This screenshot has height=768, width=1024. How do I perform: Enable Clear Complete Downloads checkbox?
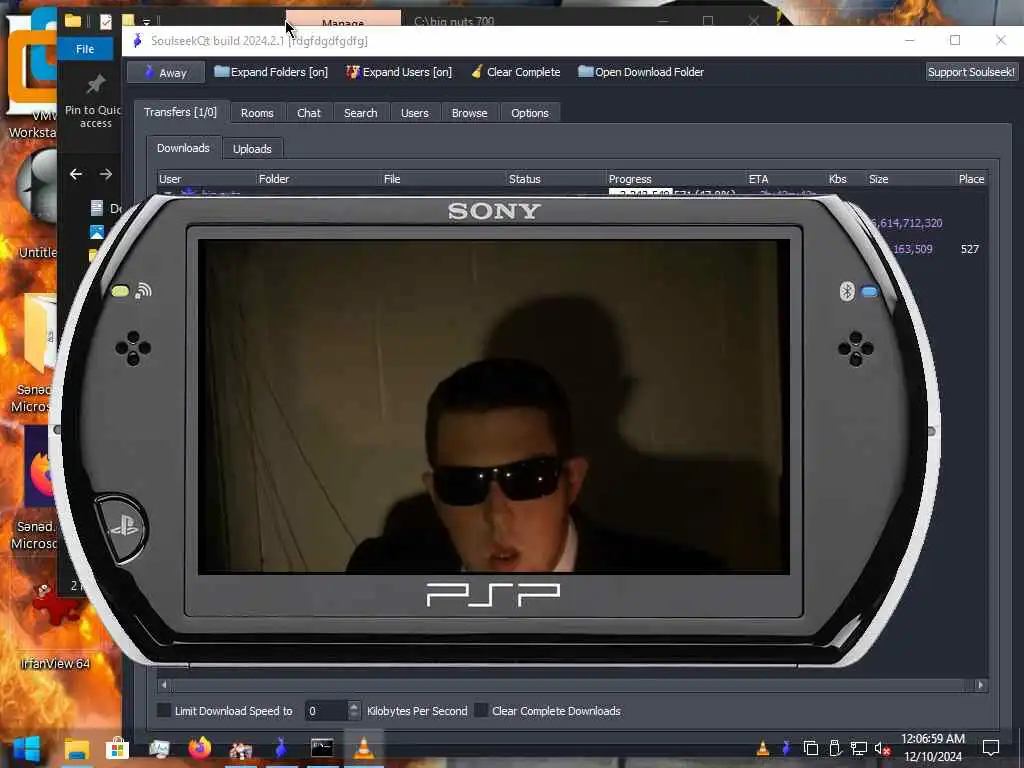[481, 711]
